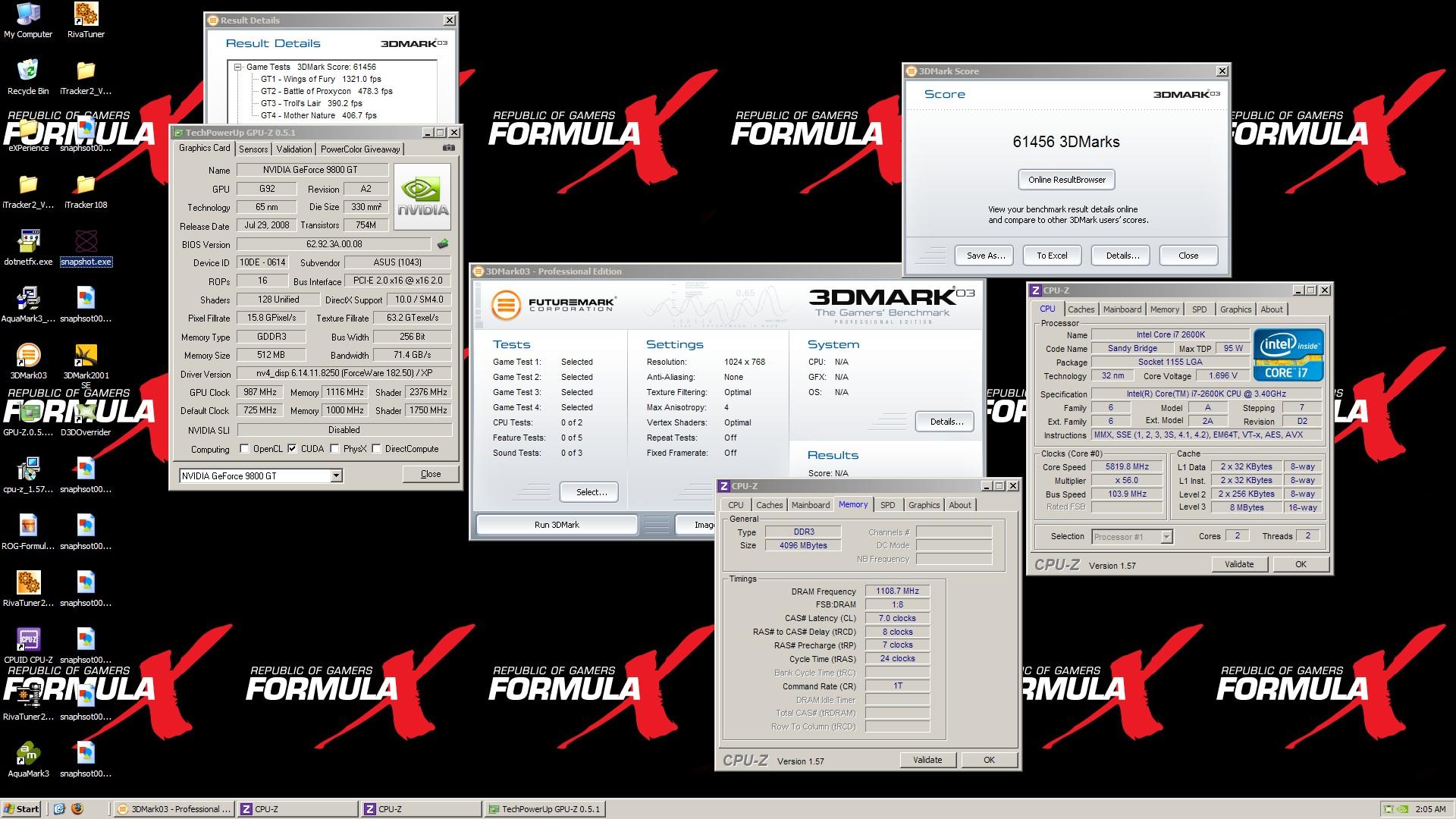
Task: Select the dotnetfx.exe installer icon
Action: [28, 248]
